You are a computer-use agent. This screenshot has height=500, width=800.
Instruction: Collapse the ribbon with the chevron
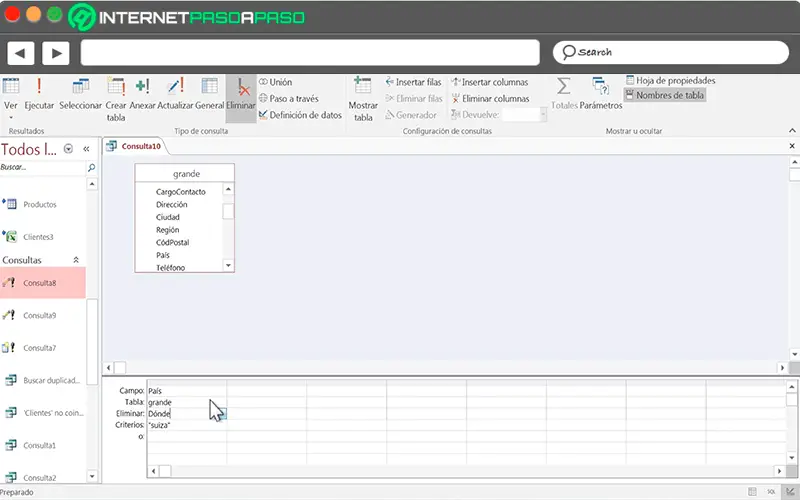[792, 131]
